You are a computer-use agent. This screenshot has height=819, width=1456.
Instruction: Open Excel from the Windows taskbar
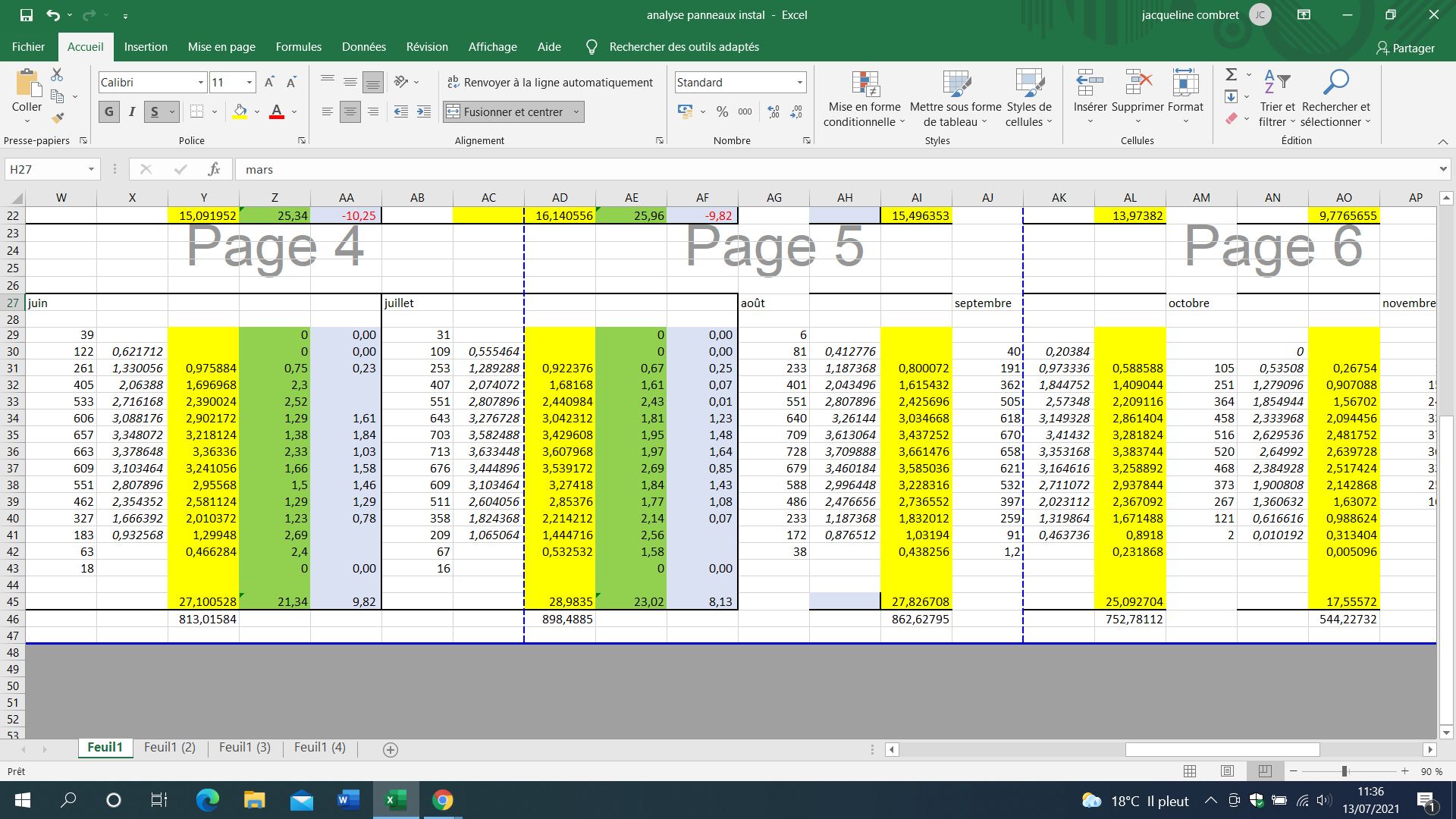(x=395, y=800)
